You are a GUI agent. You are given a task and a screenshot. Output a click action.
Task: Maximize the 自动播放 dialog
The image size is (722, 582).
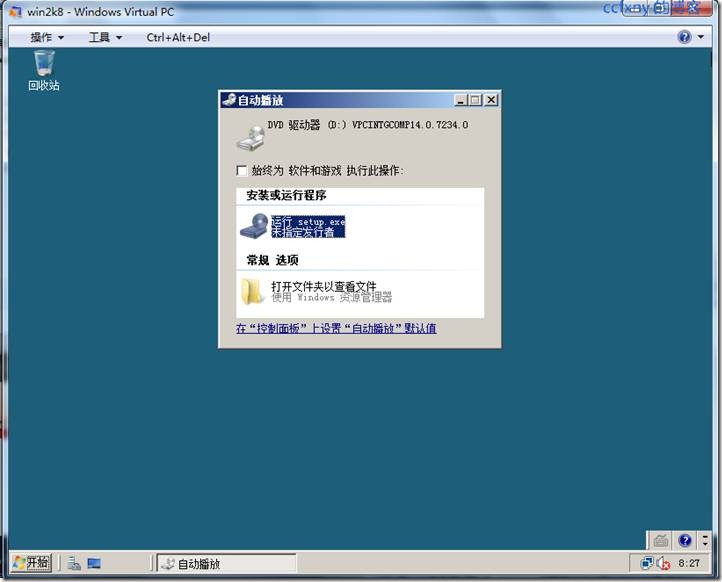(x=476, y=100)
